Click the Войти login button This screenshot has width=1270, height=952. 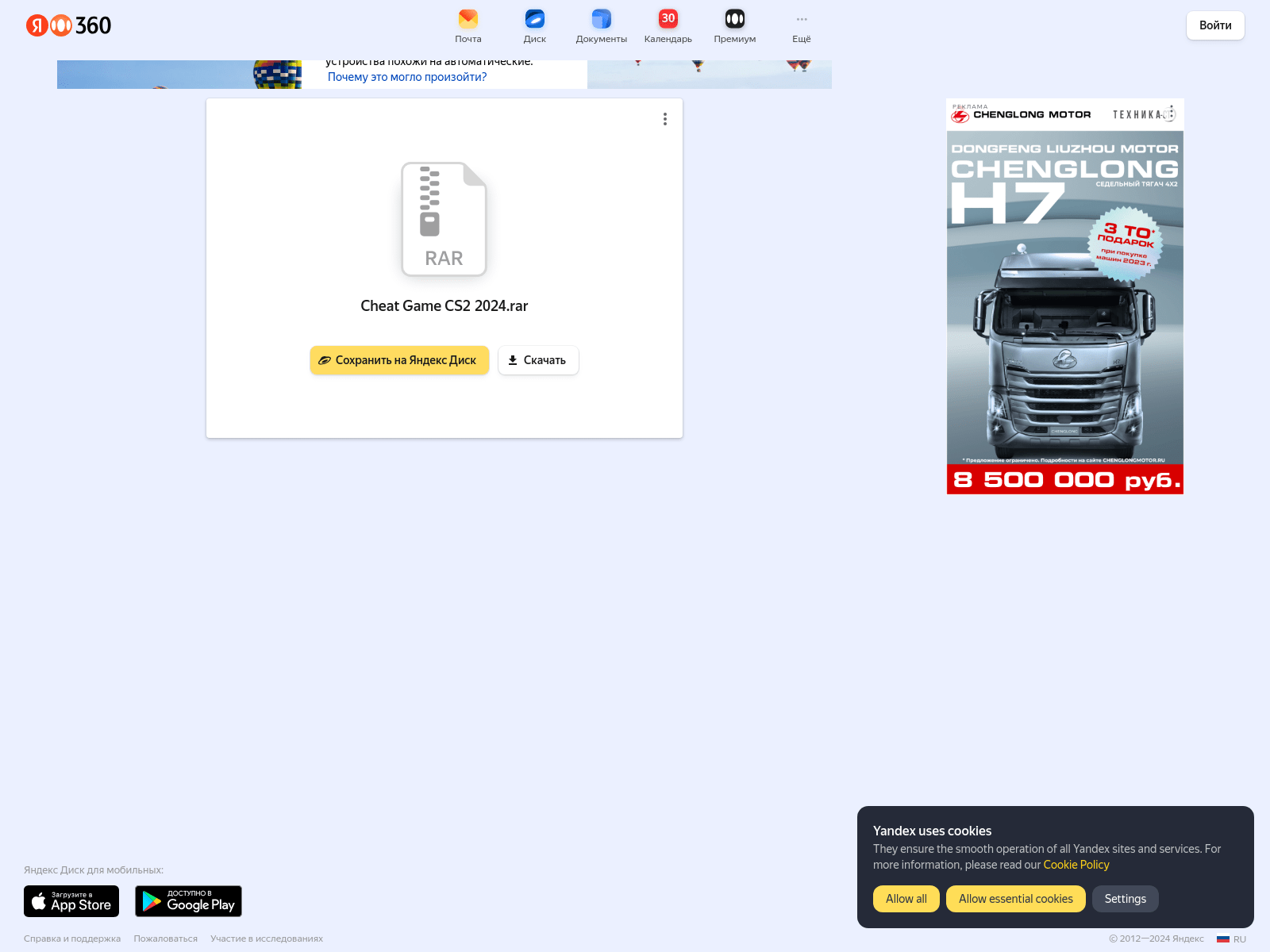click(1215, 25)
